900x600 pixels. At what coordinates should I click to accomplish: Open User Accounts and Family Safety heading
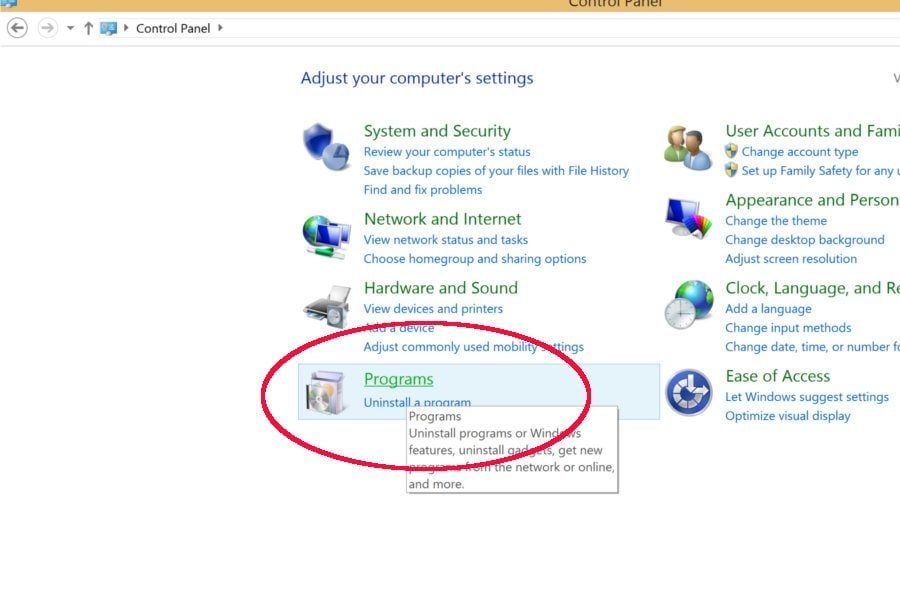(812, 131)
